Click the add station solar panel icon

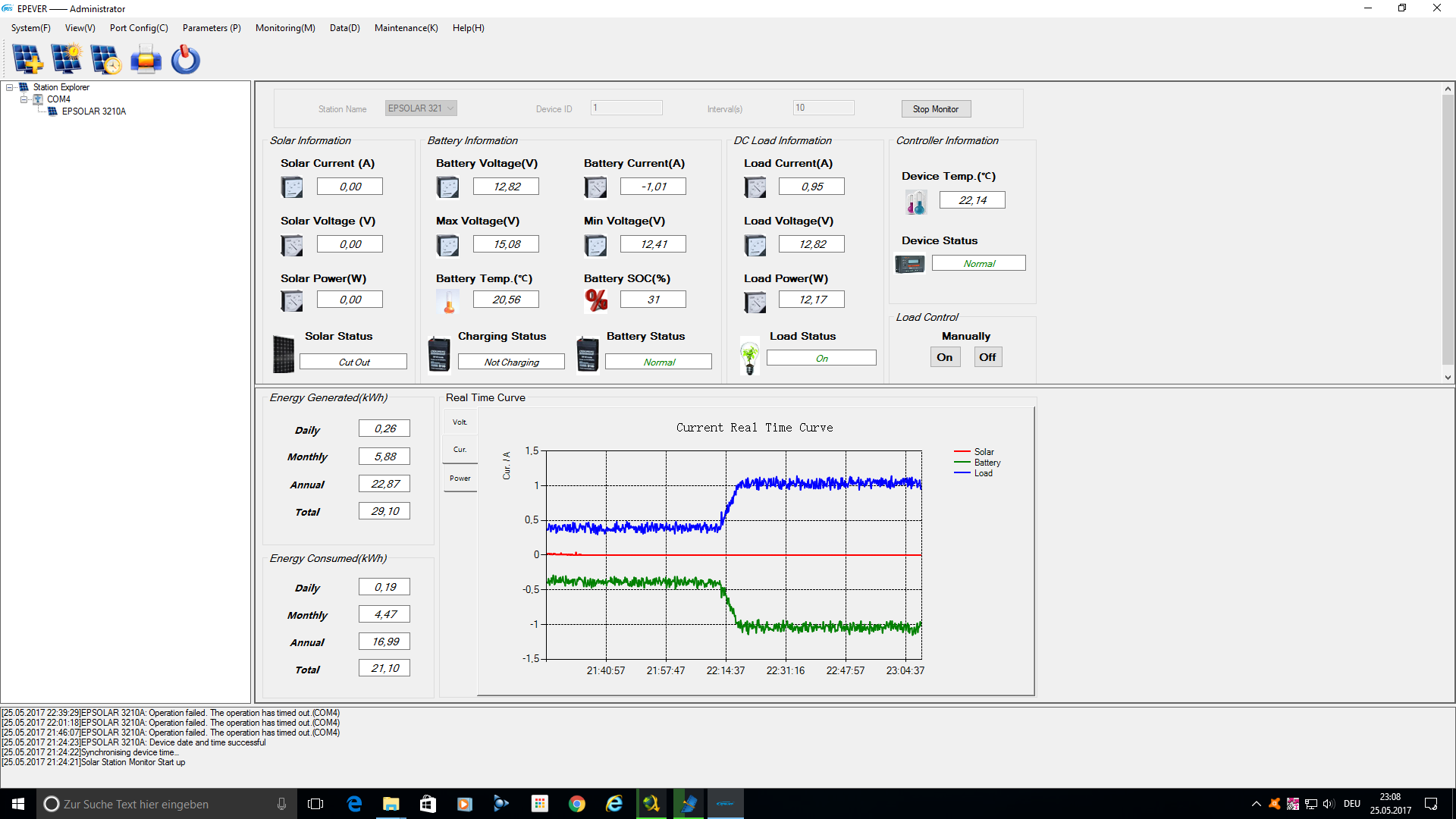point(28,59)
